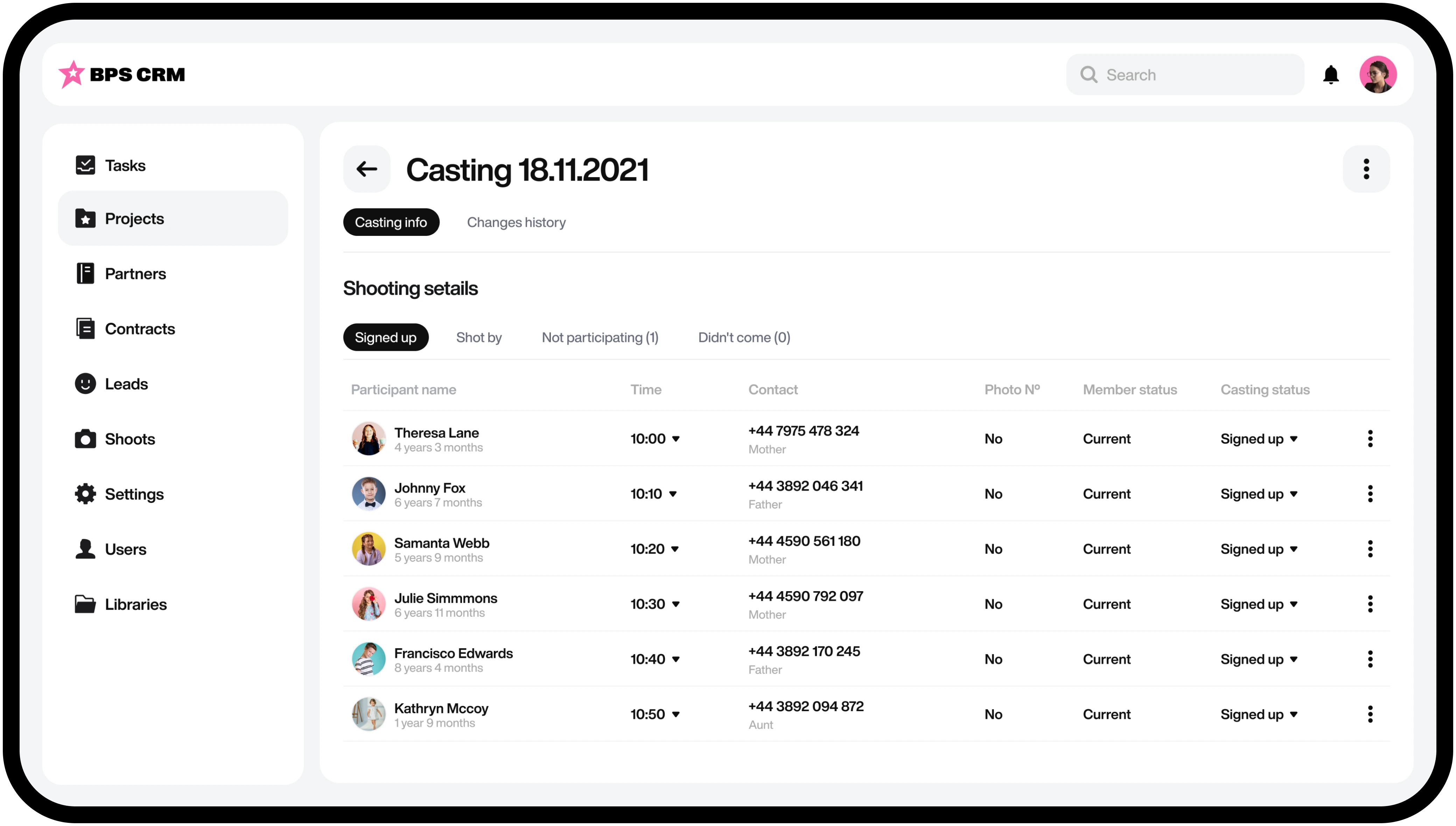The height and width of the screenshot is (826, 1456).
Task: Open Leads in the sidebar
Action: pyautogui.click(x=173, y=384)
